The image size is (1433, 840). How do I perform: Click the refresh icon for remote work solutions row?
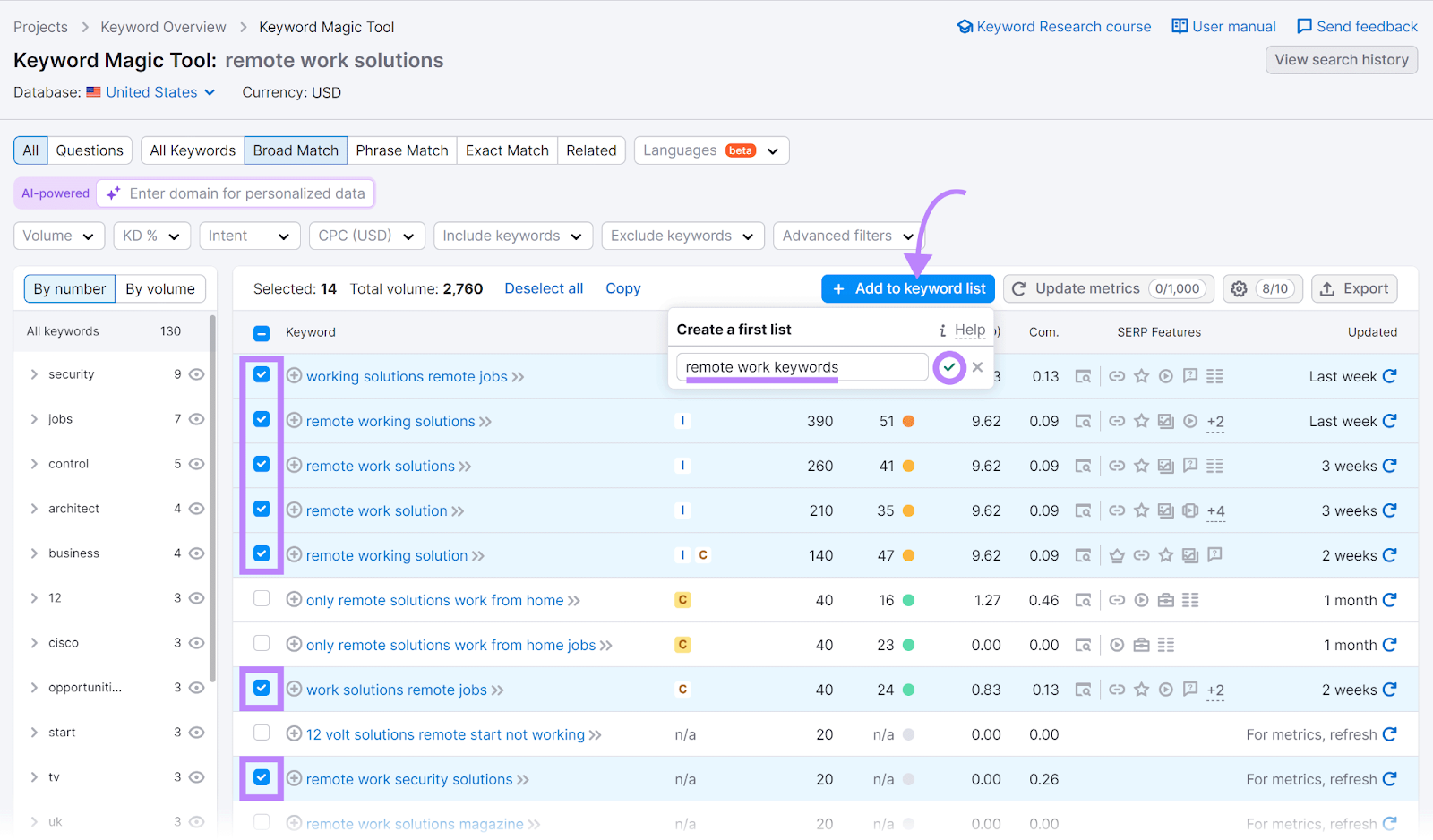pos(1390,466)
